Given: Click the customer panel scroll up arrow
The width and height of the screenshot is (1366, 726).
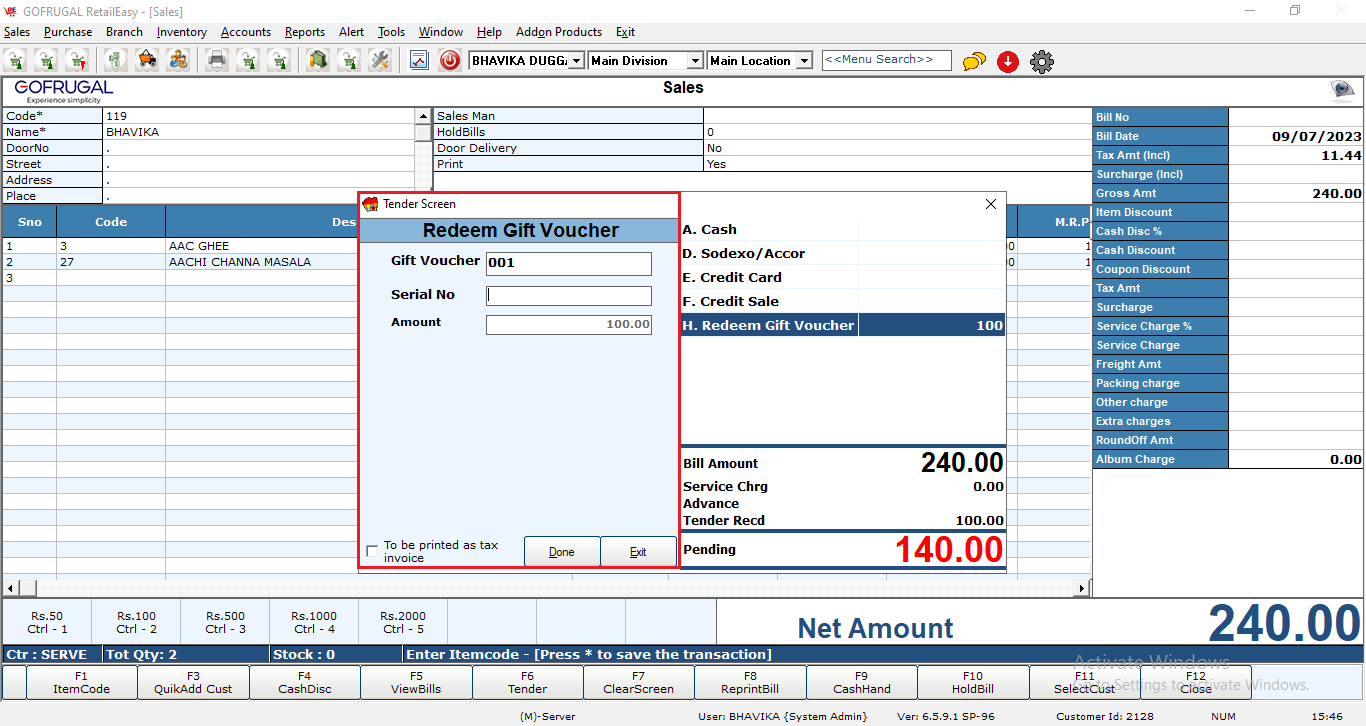Looking at the screenshot, I should (x=423, y=116).
